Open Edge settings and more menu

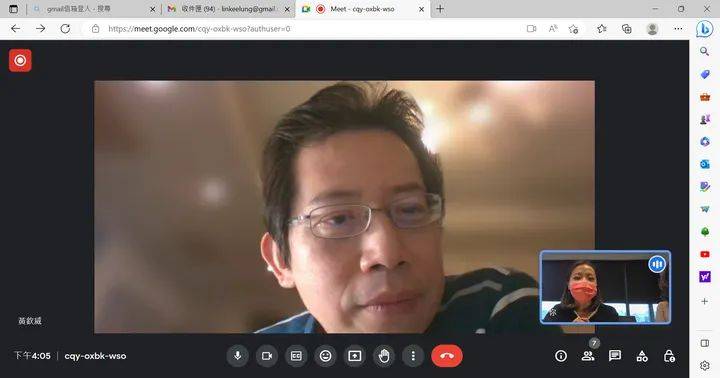pyautogui.click(x=678, y=28)
